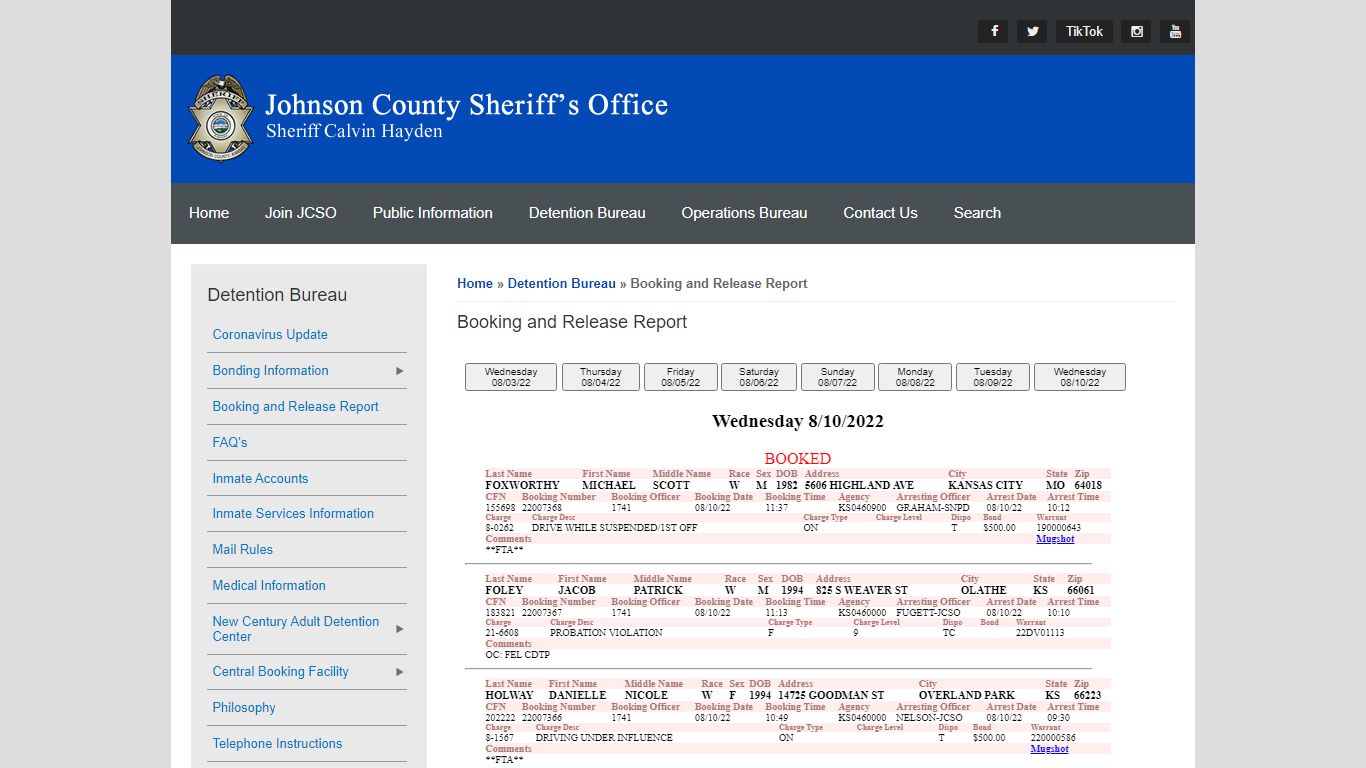1366x768 pixels.
Task: Select Monday 08/08/22 date button
Action: (915, 377)
